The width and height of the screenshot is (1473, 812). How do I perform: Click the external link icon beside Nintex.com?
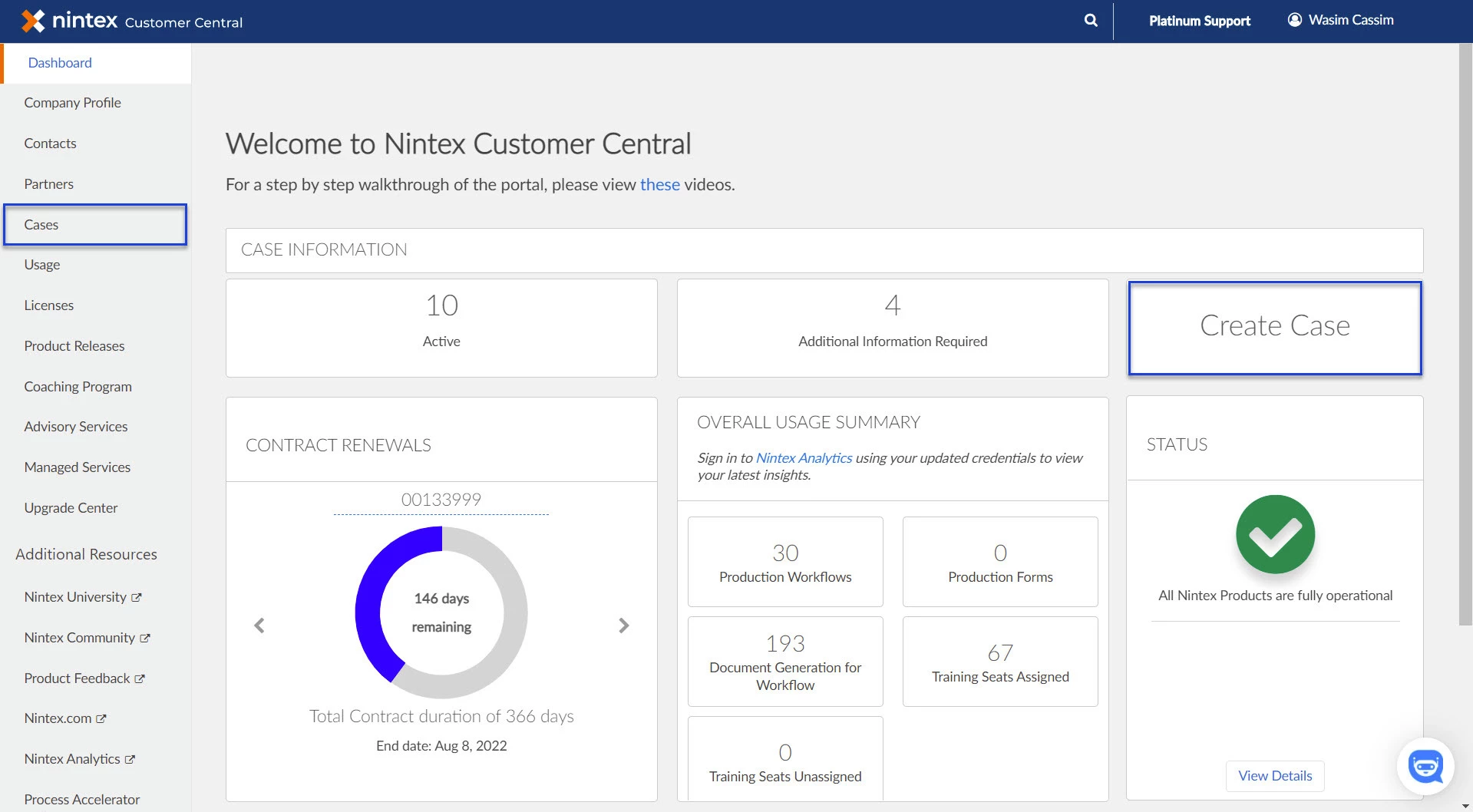[x=101, y=719]
